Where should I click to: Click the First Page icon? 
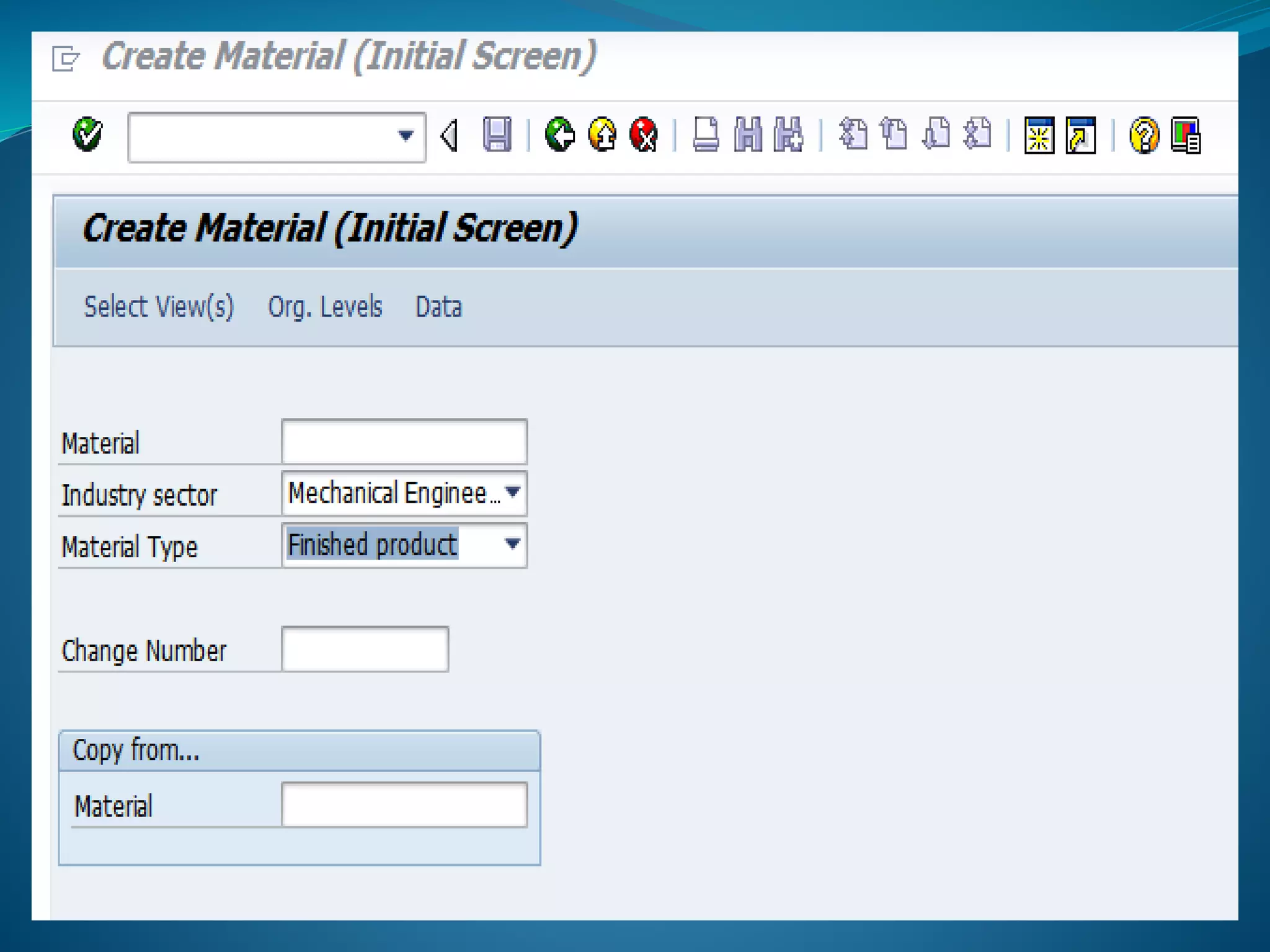(854, 134)
